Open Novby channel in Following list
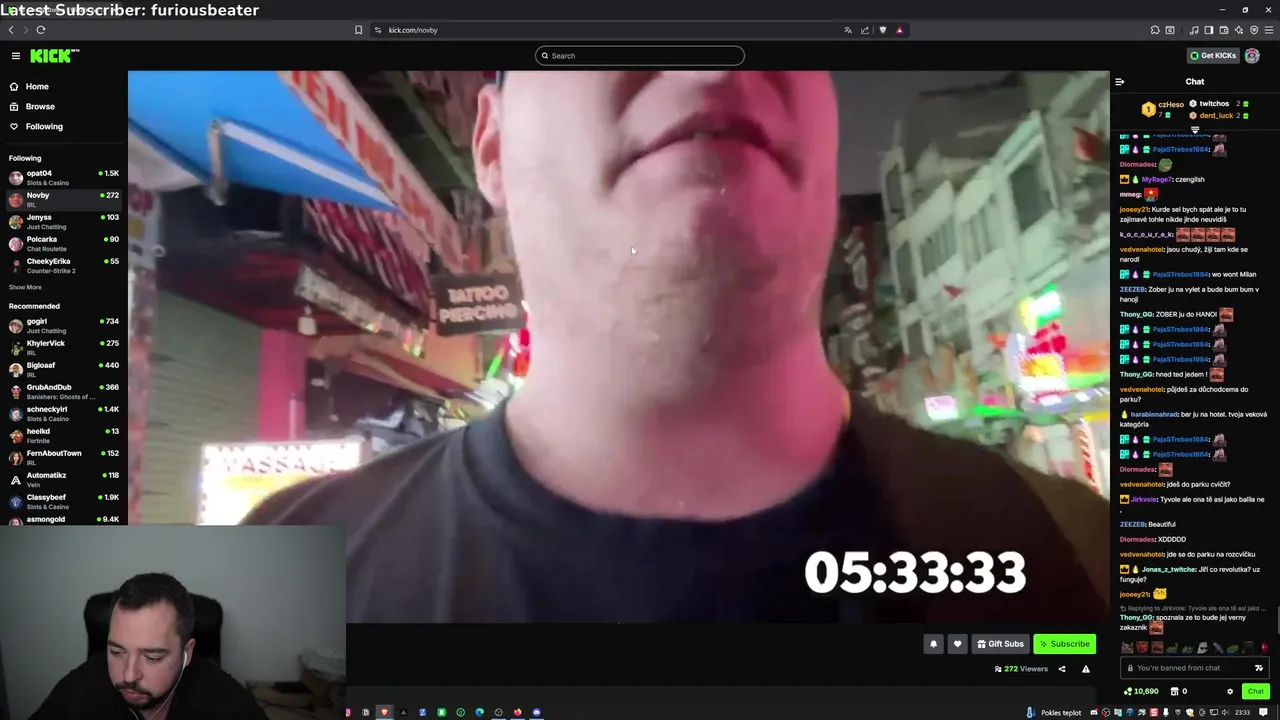This screenshot has height=720, width=1280. [64, 200]
